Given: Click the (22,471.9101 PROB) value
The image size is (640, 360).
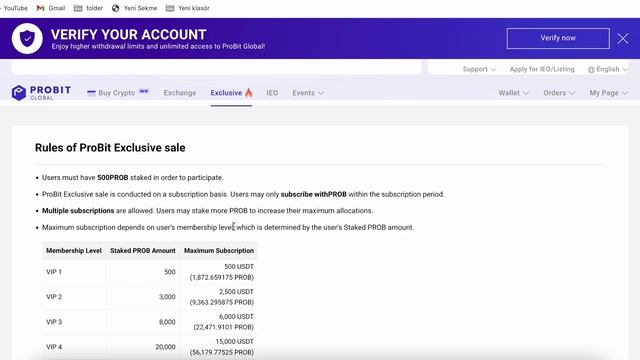Looking at the screenshot, I should pos(224,327).
